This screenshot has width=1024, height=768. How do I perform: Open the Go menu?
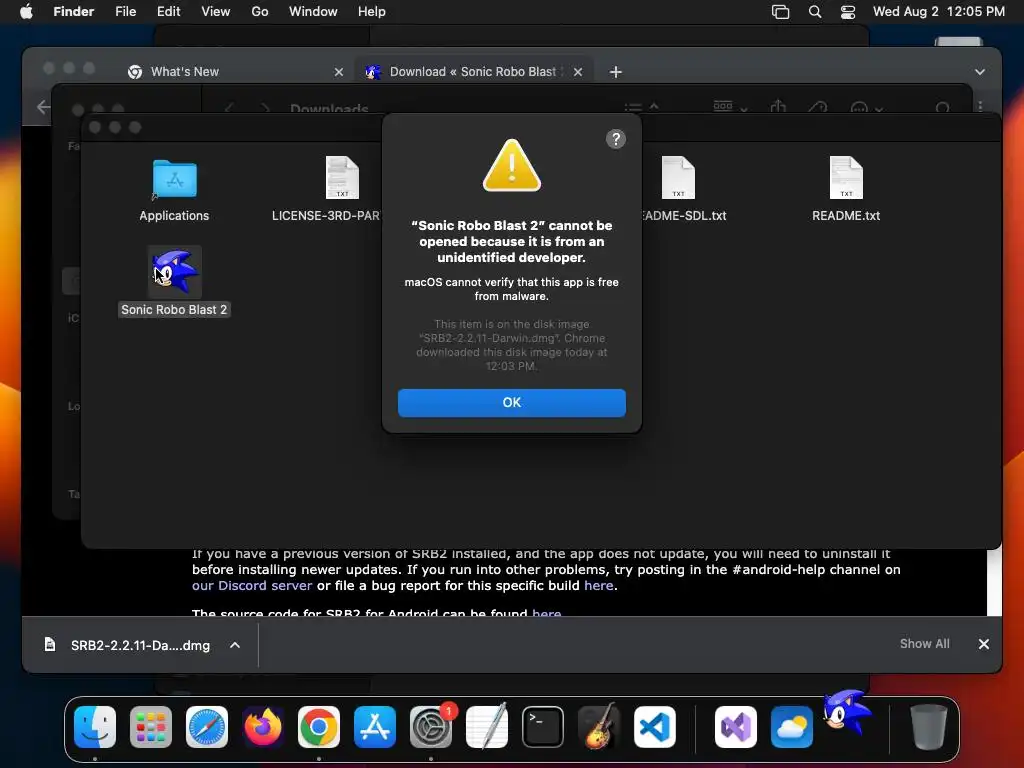[x=259, y=11]
